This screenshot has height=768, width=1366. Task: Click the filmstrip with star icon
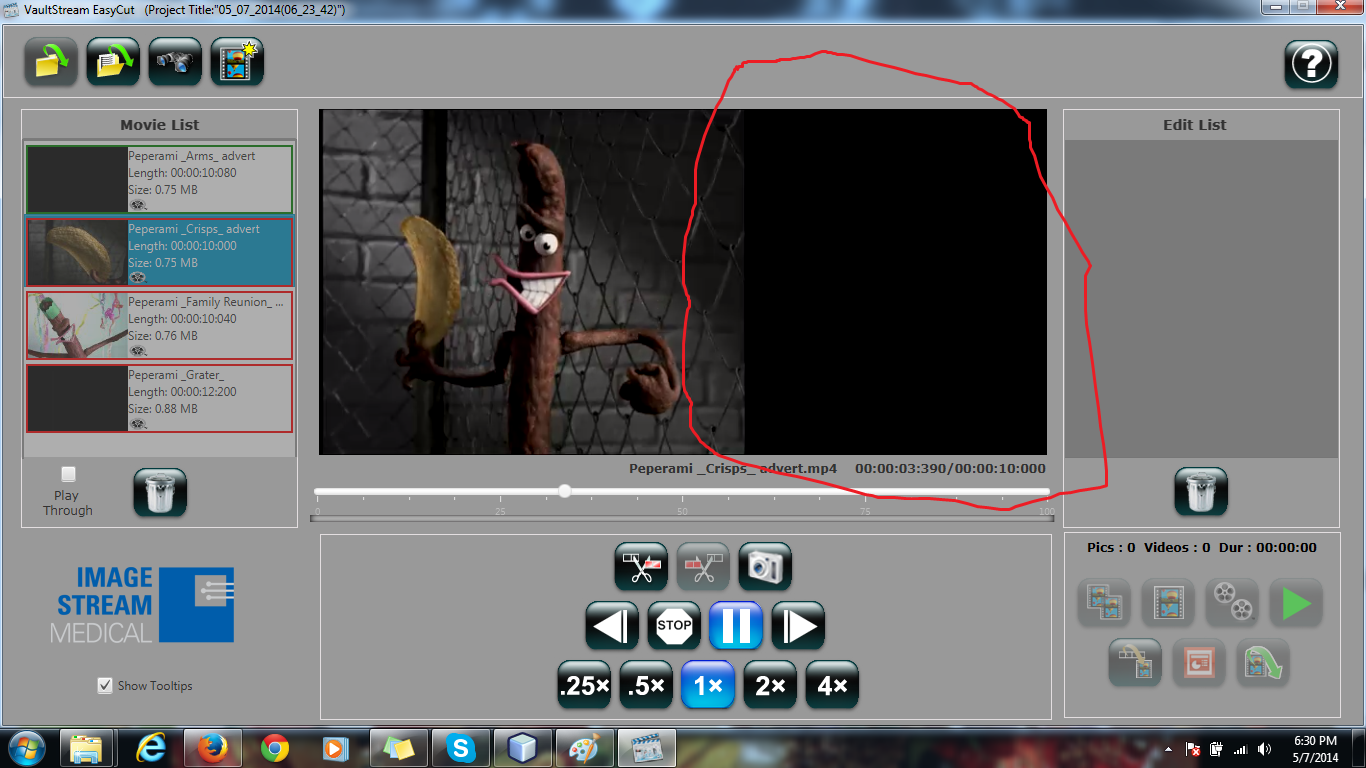(237, 62)
